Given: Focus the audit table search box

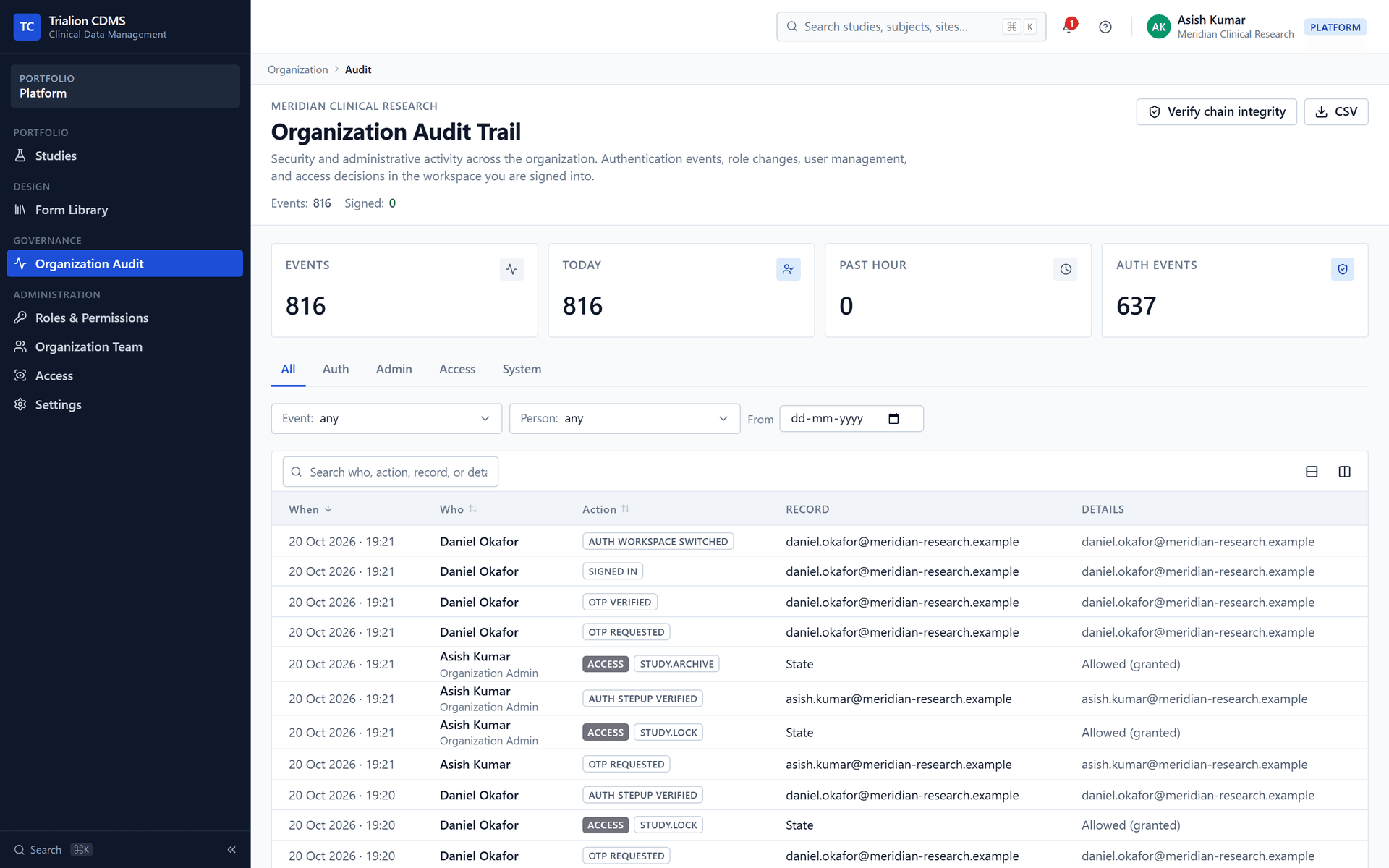Looking at the screenshot, I should 390,472.
